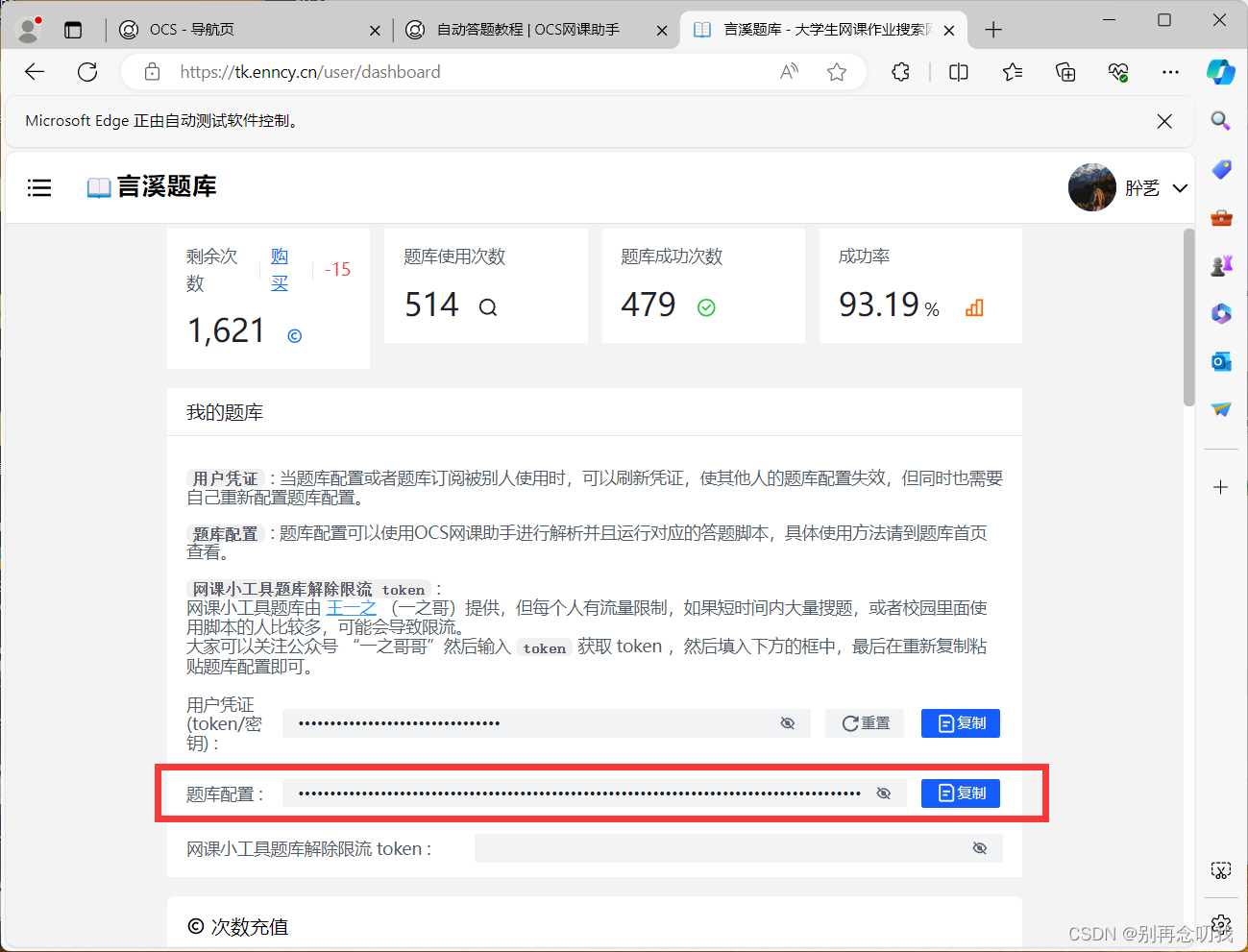1248x952 pixels.
Task: Open the sidebar Search icon
Action: click(1220, 121)
